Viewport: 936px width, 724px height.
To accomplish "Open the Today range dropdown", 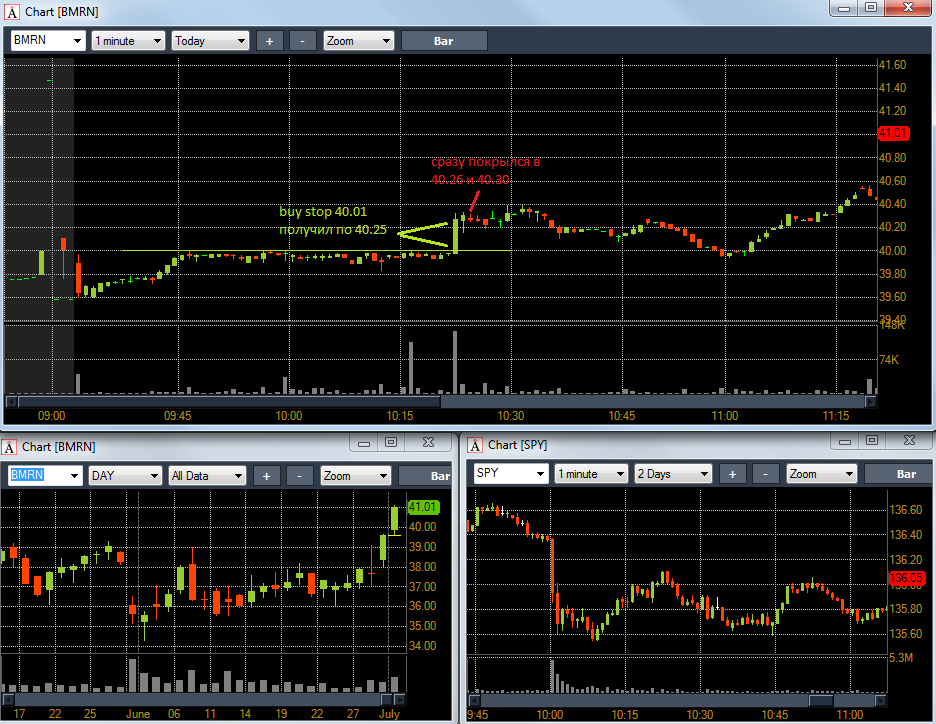I will pyautogui.click(x=210, y=41).
